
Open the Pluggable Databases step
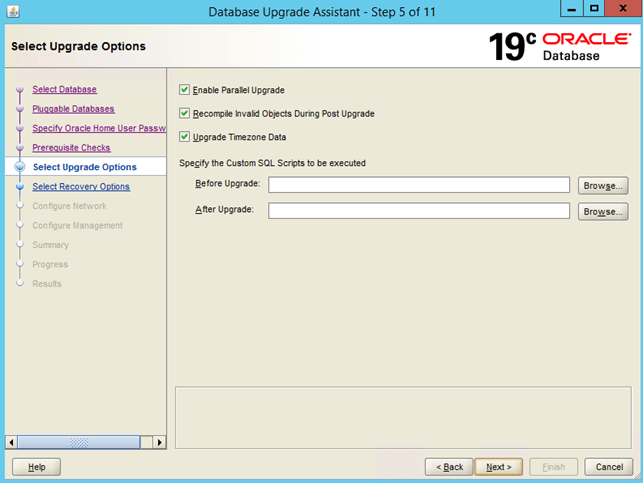pos(73,109)
